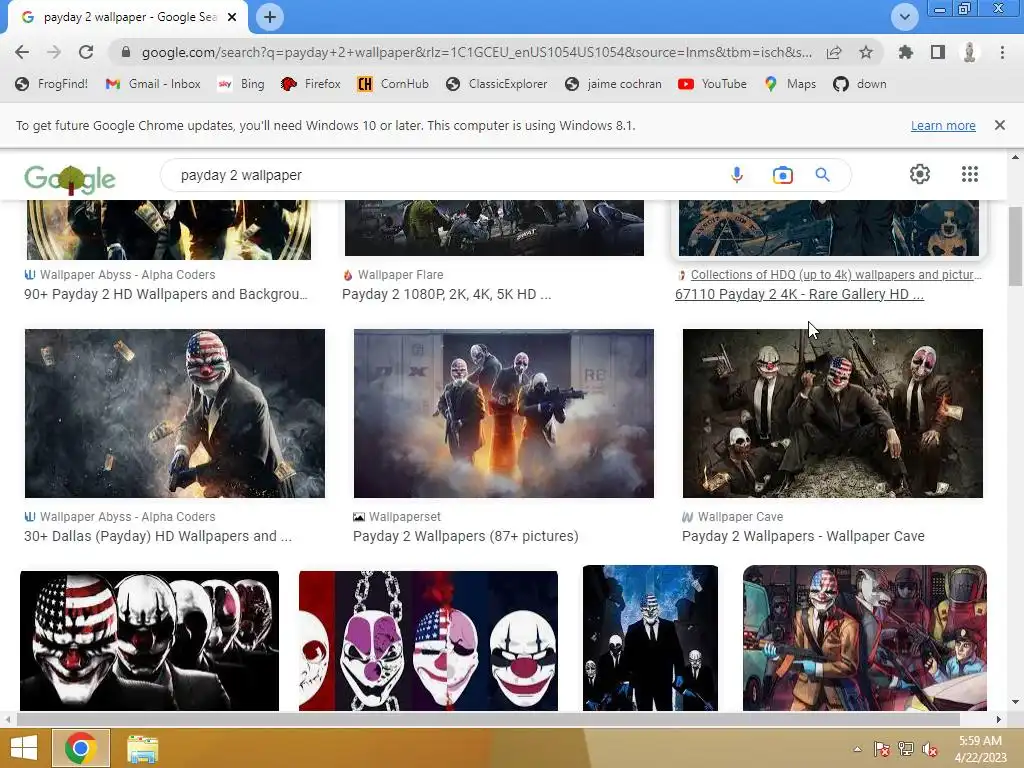Click Learn more about Chrome updates
This screenshot has height=768, width=1024.
(x=943, y=125)
